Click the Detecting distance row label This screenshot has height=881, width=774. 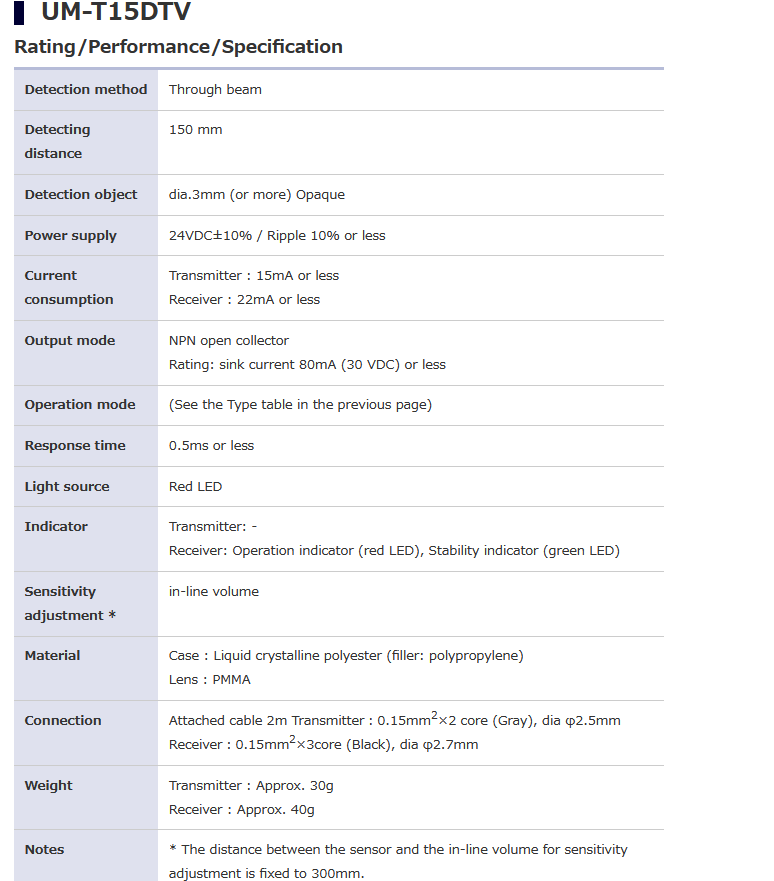(x=57, y=141)
